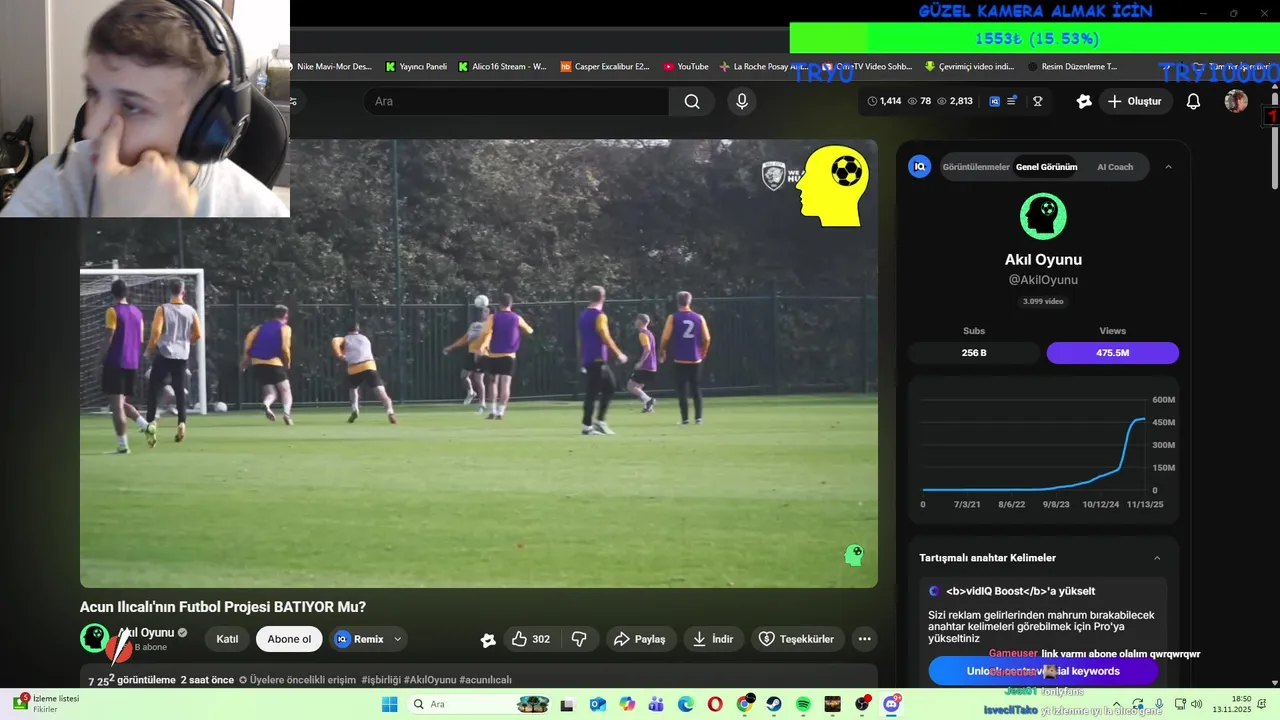Click the İndir download button
This screenshot has height=720, width=1280.
click(713, 639)
